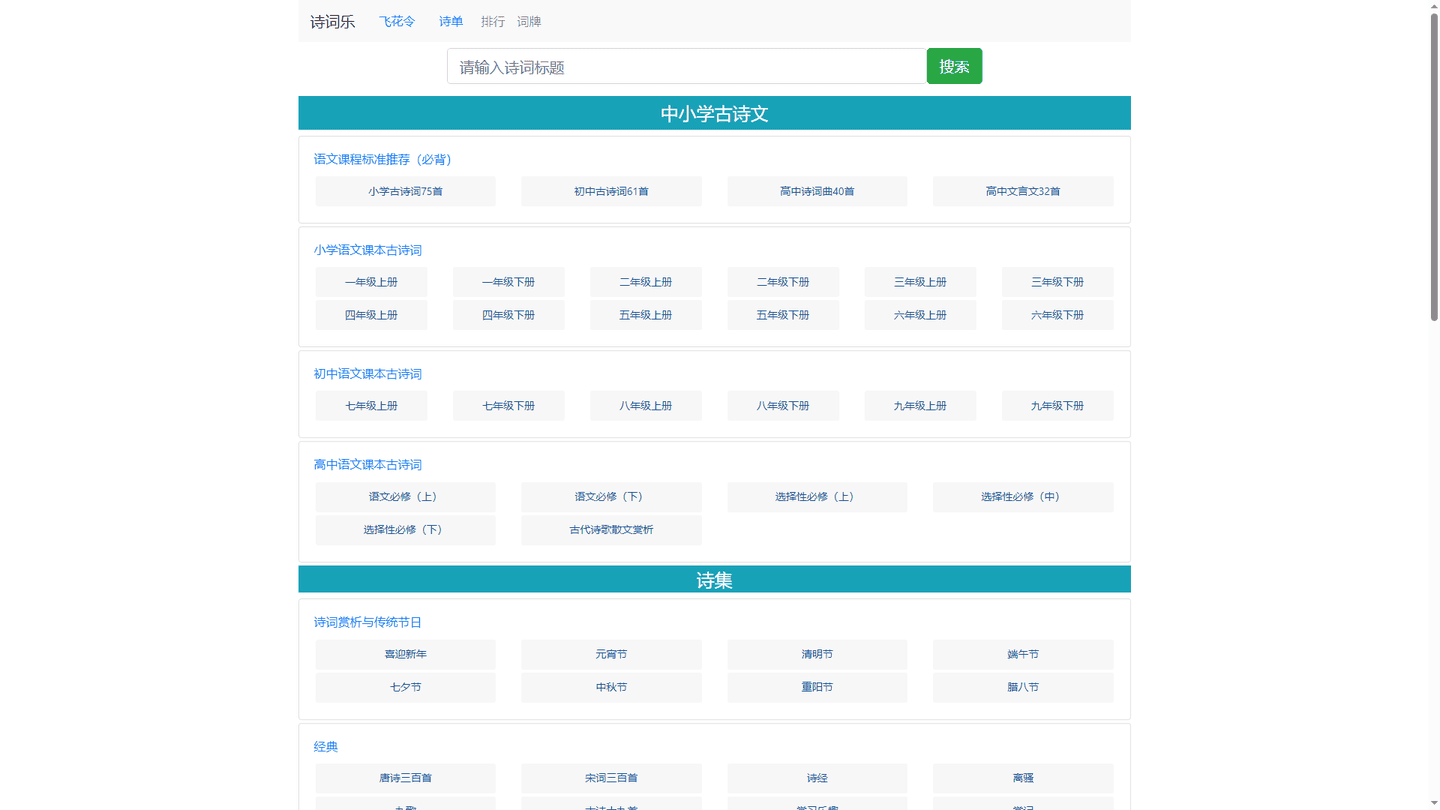Screen dimensions: 1440x810
Task: Open the 诗词赏析与传统节日 heading link
Action: 368,622
